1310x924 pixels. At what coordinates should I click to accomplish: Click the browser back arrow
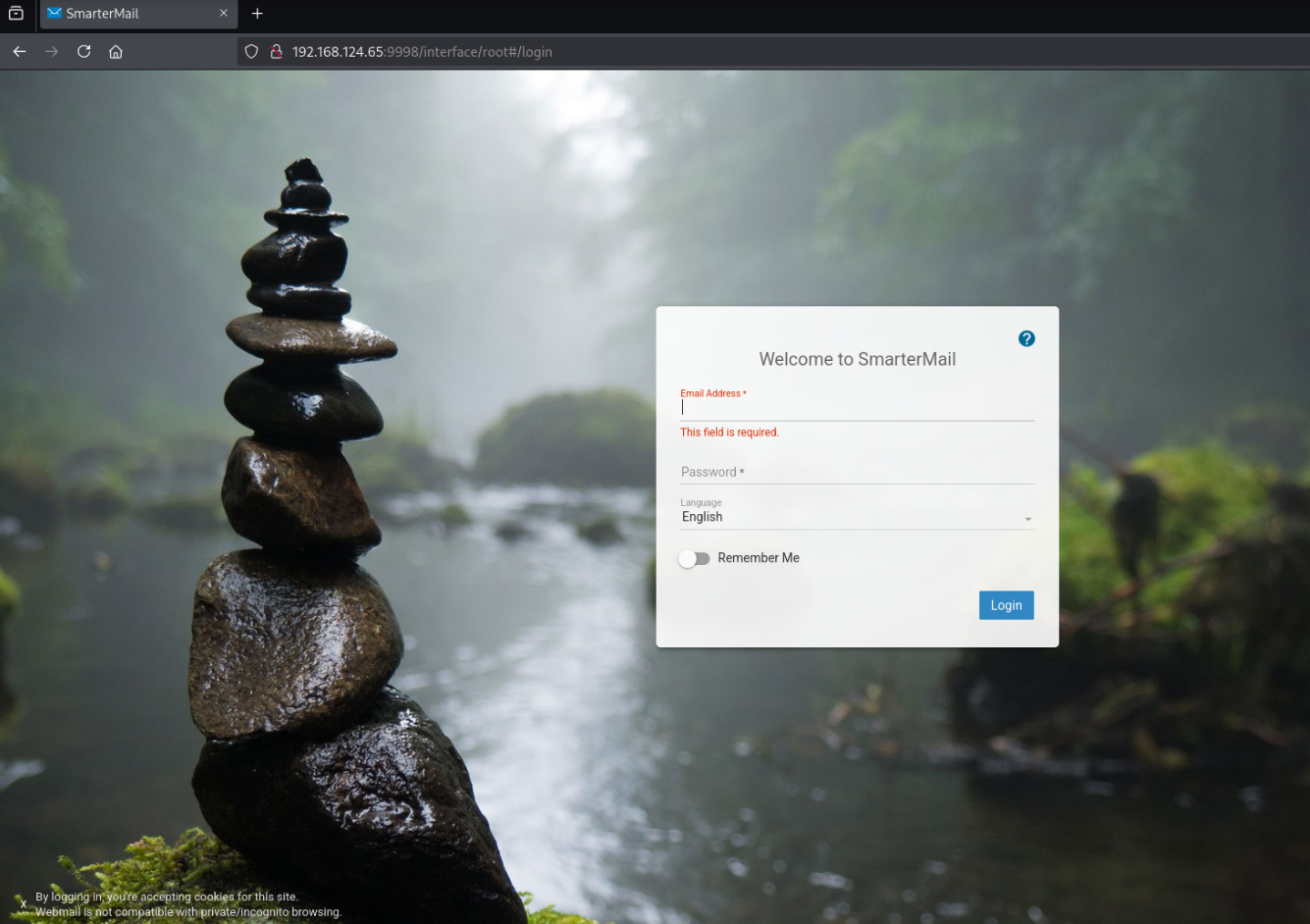pyautogui.click(x=20, y=52)
